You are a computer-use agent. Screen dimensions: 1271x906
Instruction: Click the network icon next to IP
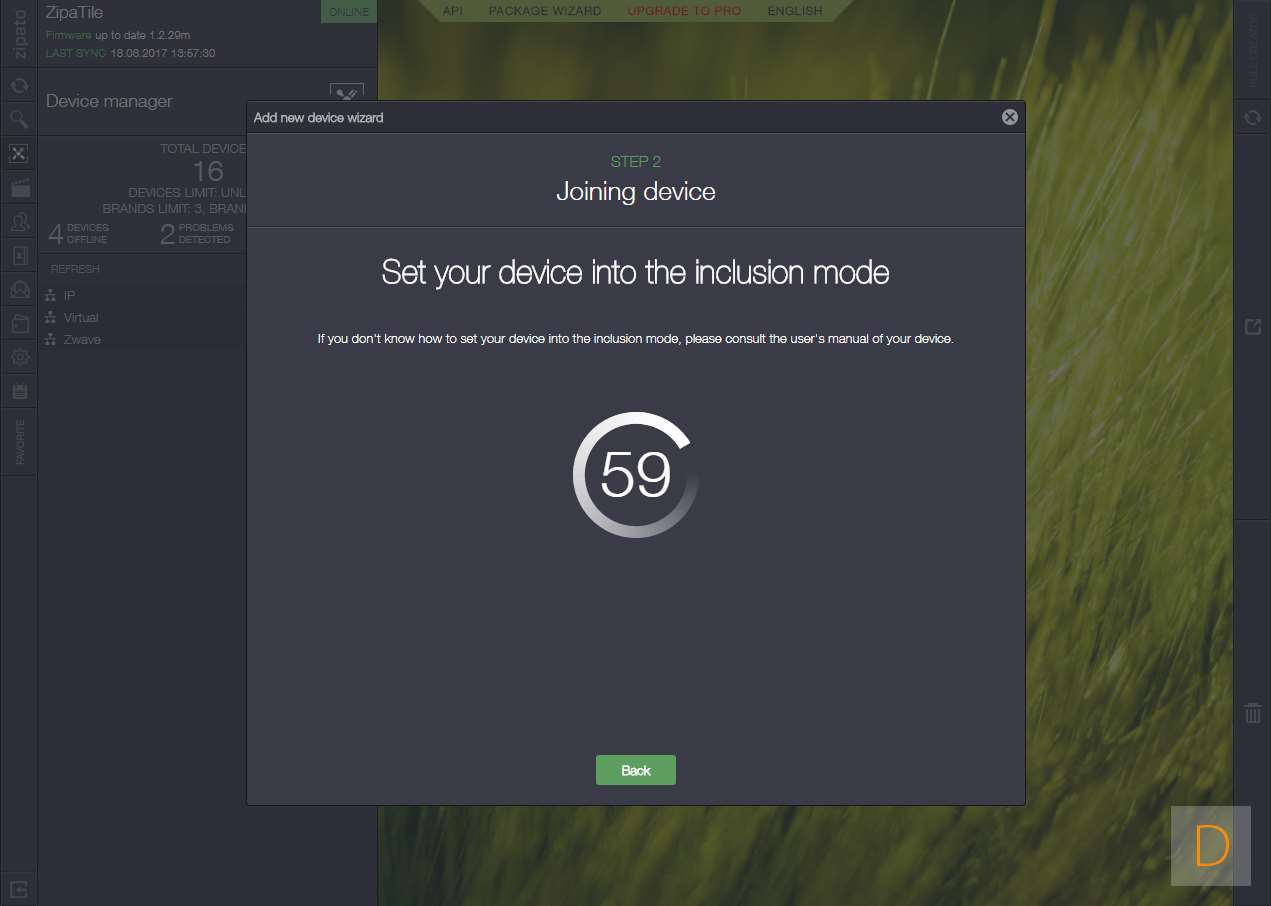click(x=51, y=296)
